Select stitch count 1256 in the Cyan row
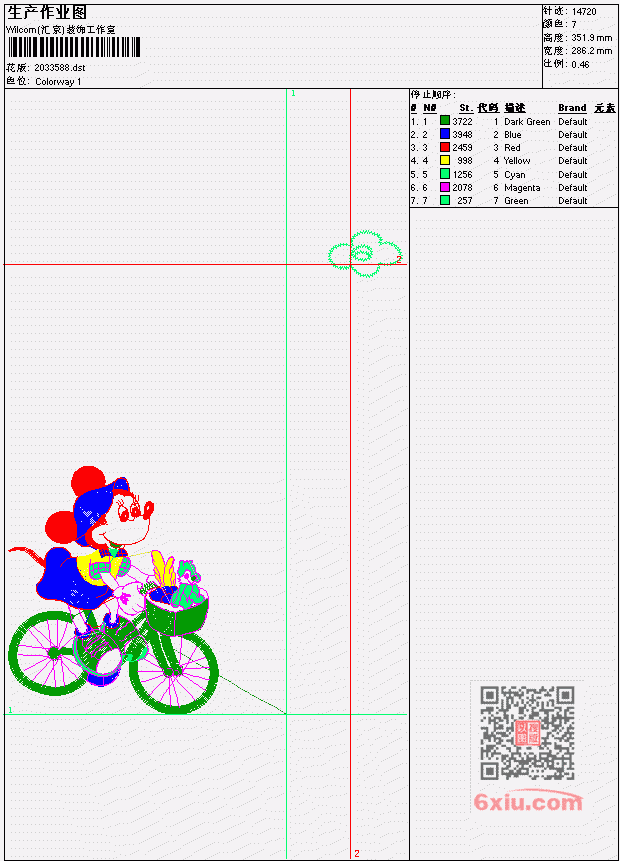 click(462, 175)
